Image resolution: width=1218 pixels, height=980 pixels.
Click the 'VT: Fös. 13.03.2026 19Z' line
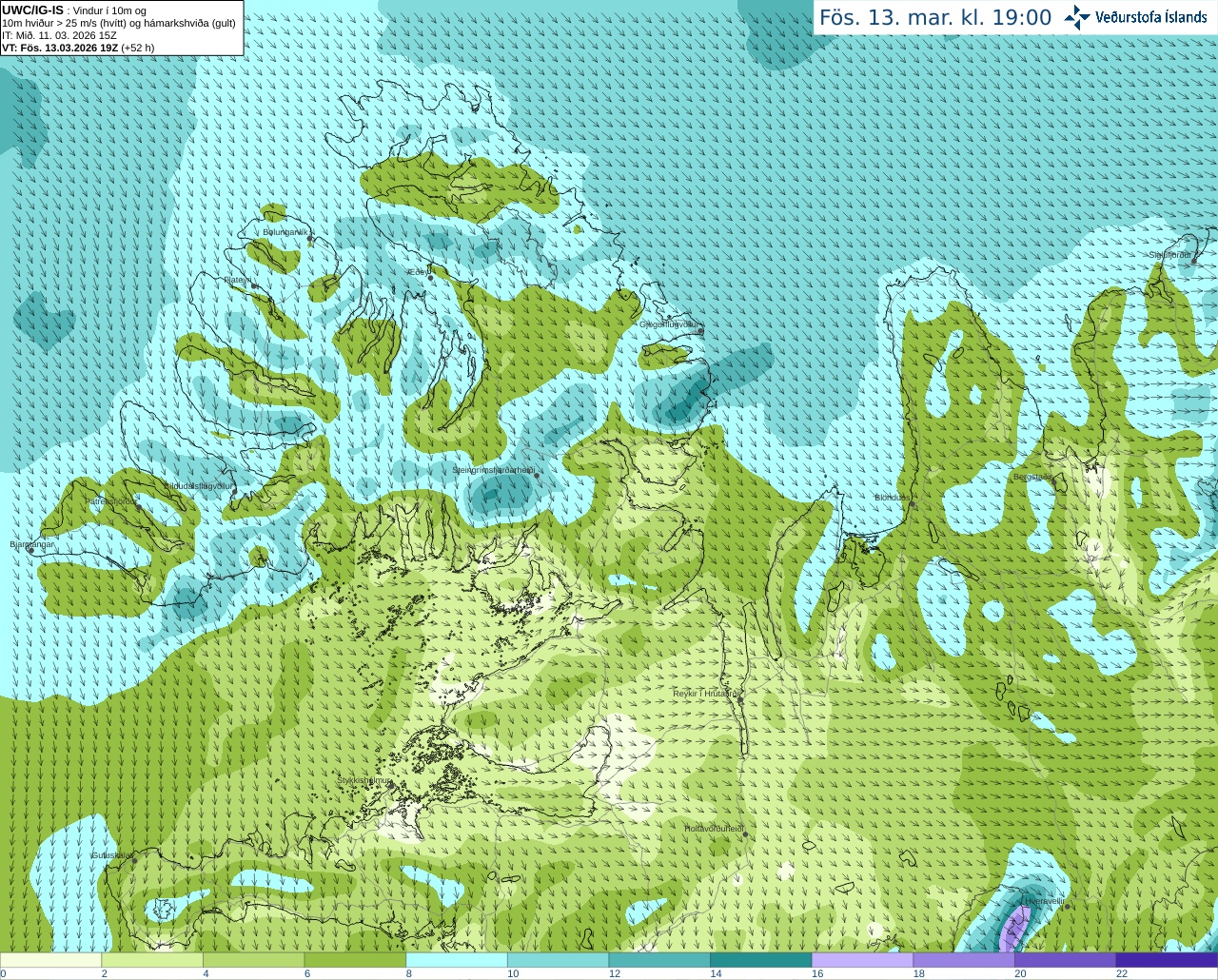pyautogui.click(x=60, y=48)
